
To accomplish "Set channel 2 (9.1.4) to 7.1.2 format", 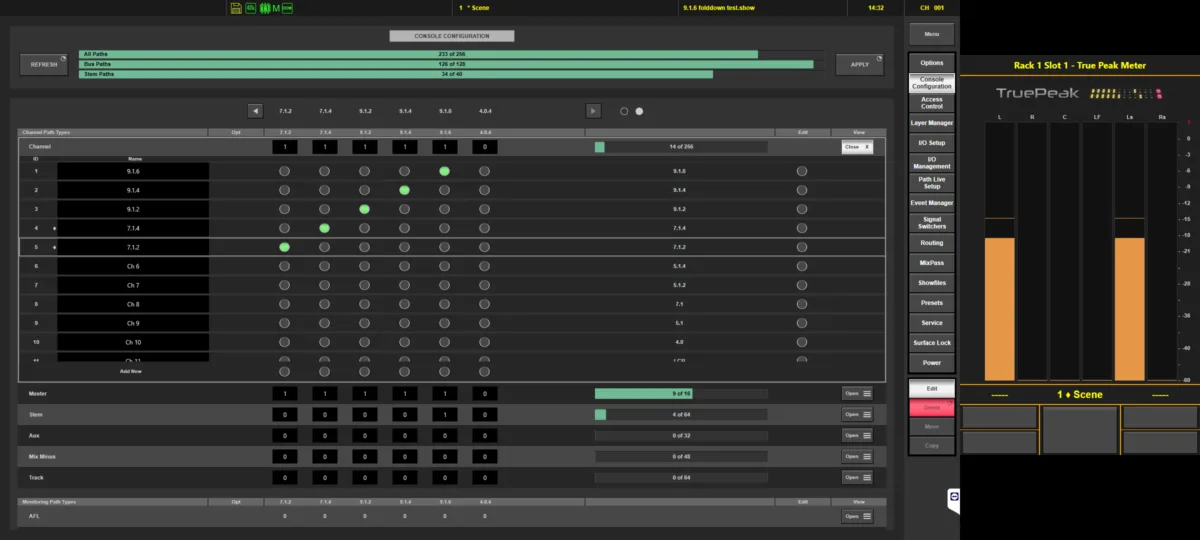I will click(284, 190).
